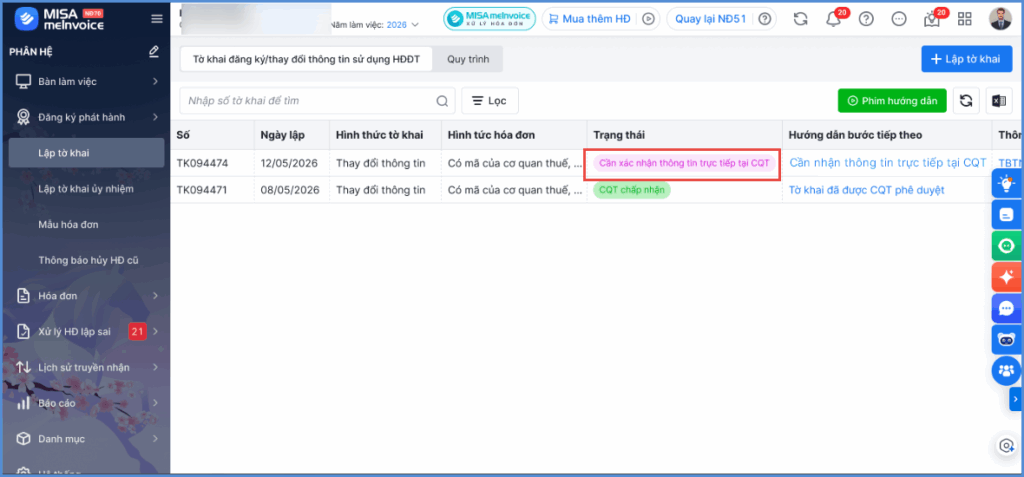This screenshot has width=1024, height=477.
Task: Click the edit pencil next to PHÂN HỆ
Action: 153,51
